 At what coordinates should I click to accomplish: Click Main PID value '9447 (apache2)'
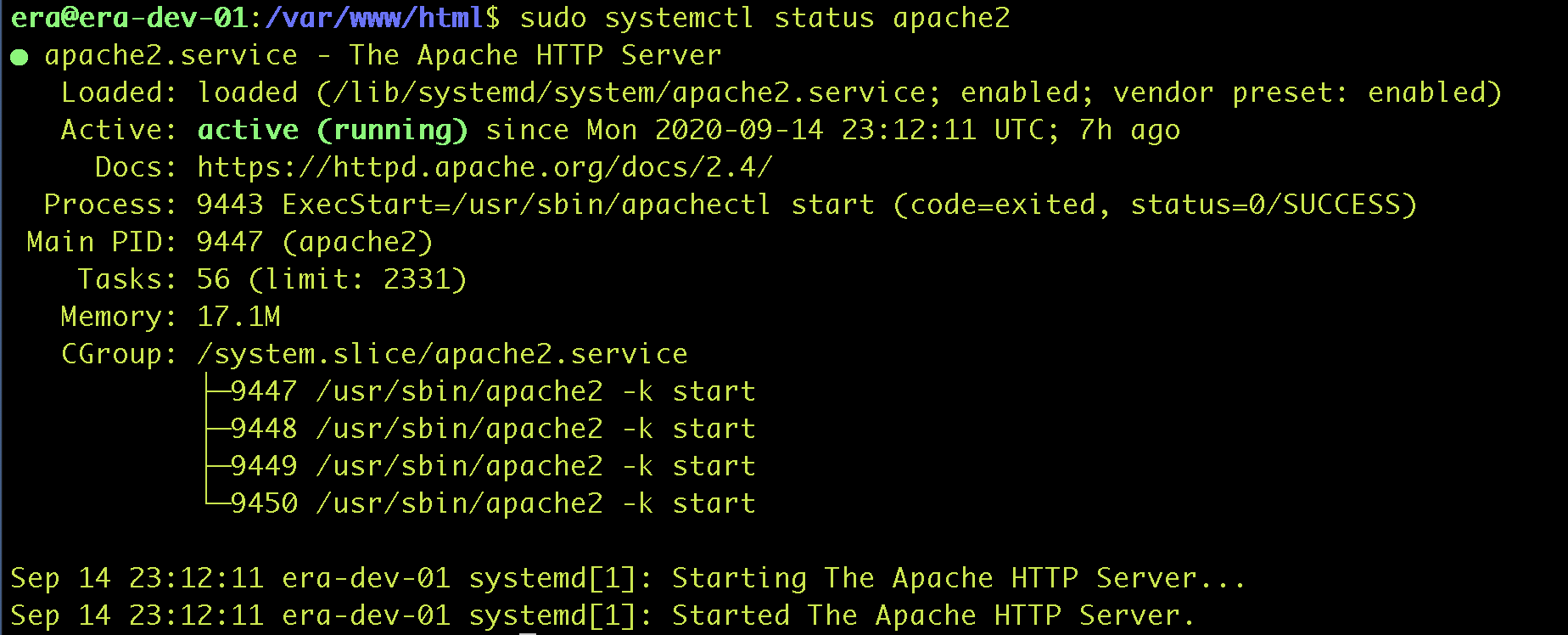pos(315,242)
